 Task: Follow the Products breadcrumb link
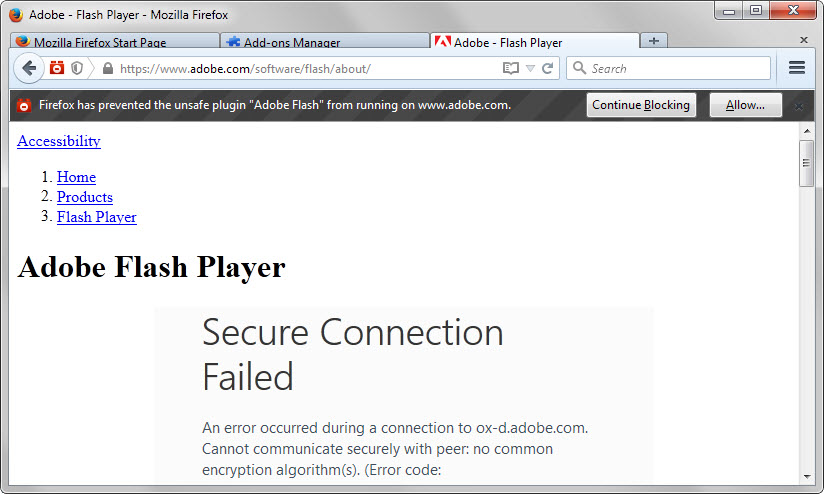[x=85, y=197]
